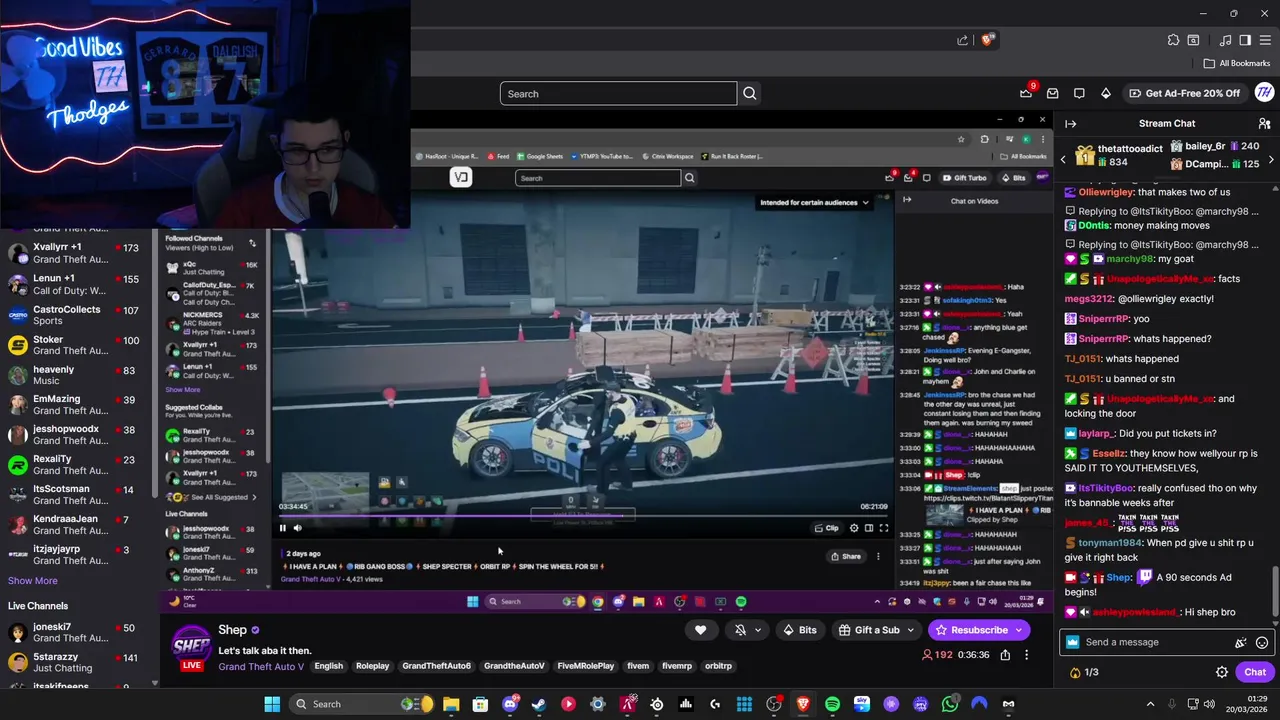The width and height of the screenshot is (1280, 720).
Task: Click the Clip button in VOD player
Action: point(827,528)
